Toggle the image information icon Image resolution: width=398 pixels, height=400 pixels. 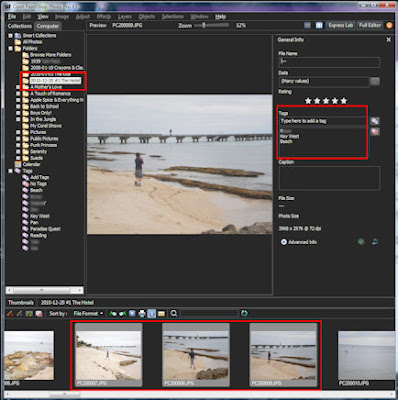point(152,313)
